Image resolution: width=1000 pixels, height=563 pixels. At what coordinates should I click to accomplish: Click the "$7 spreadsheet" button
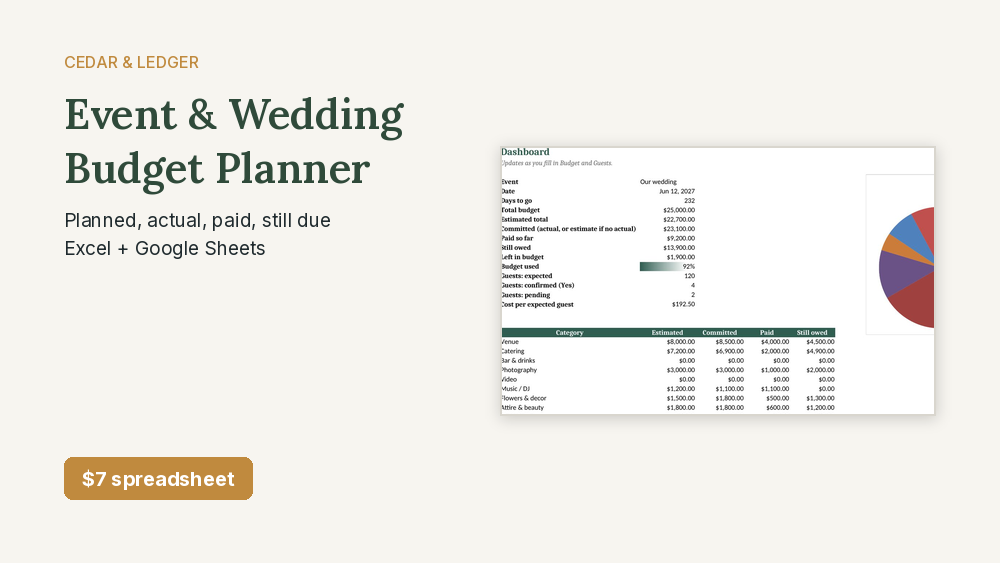[158, 478]
